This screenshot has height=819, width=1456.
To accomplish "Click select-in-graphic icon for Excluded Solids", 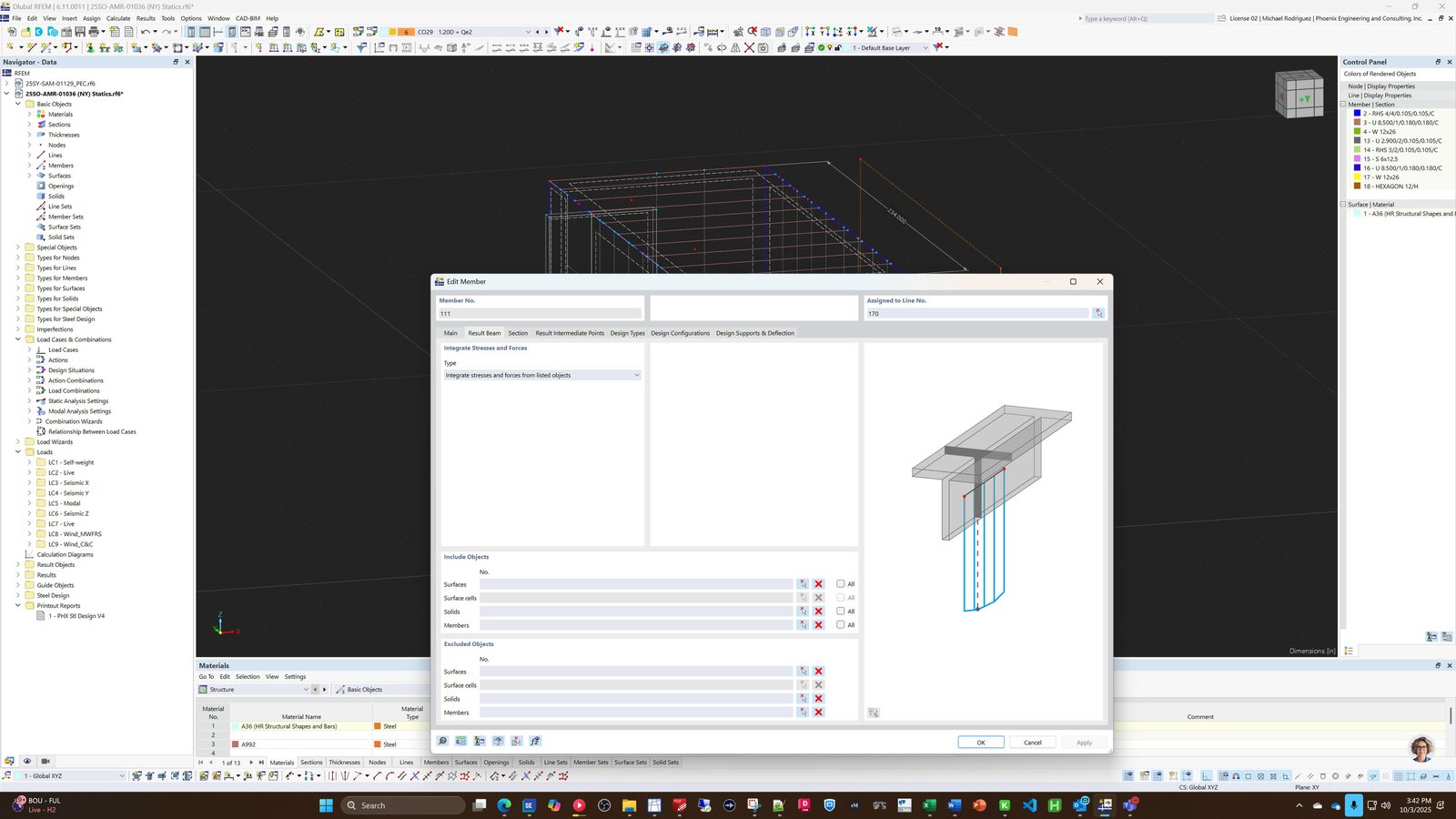I will coord(803,699).
